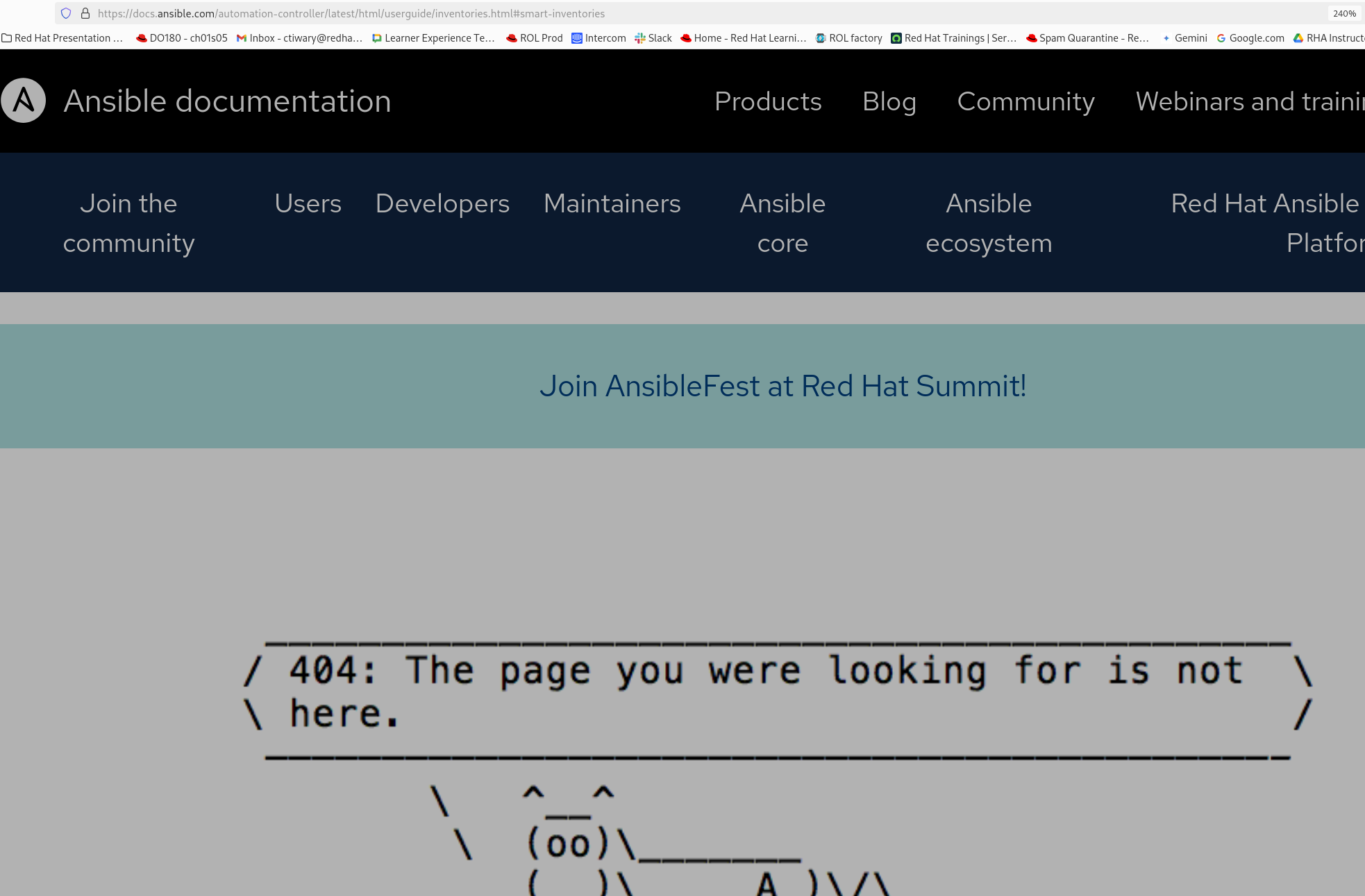Click the 240% zoom level indicator
This screenshot has height=896, width=1365.
click(1344, 13)
